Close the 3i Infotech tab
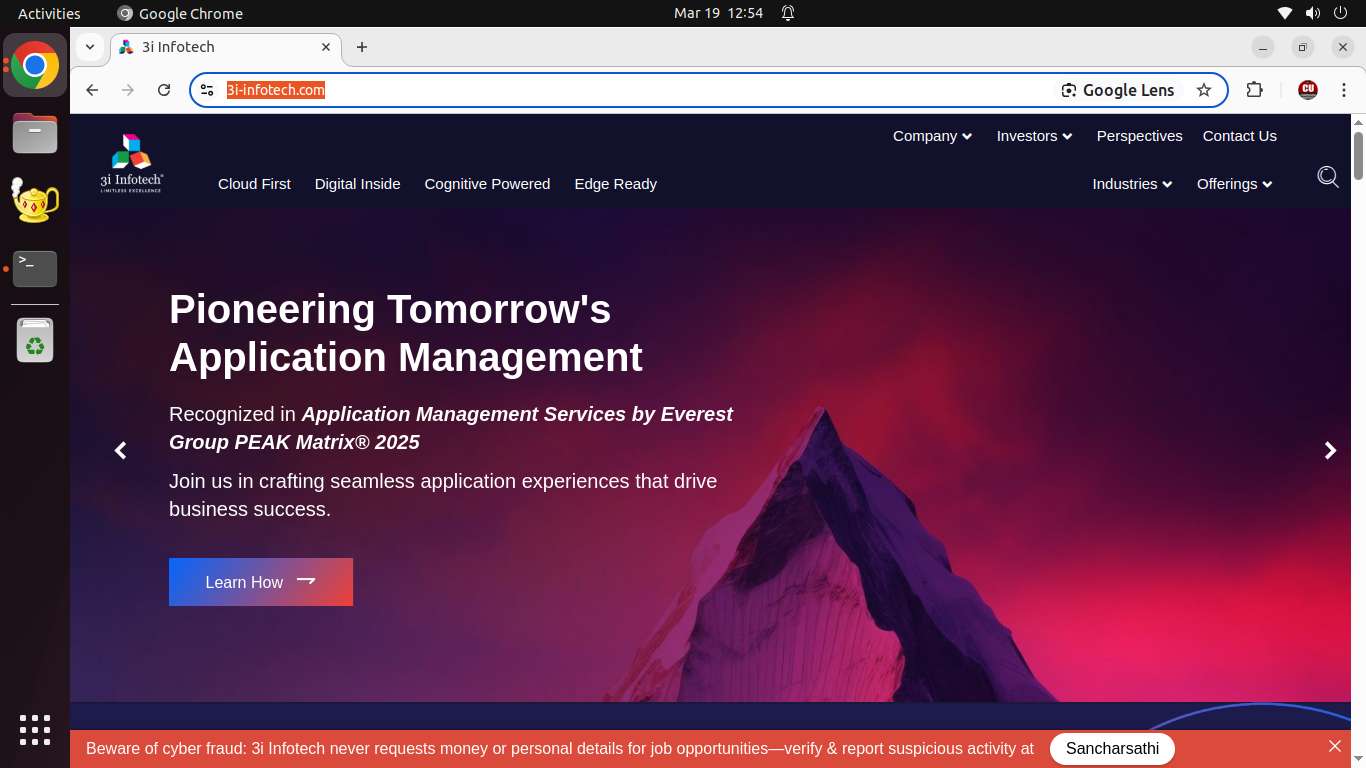 pos(326,47)
